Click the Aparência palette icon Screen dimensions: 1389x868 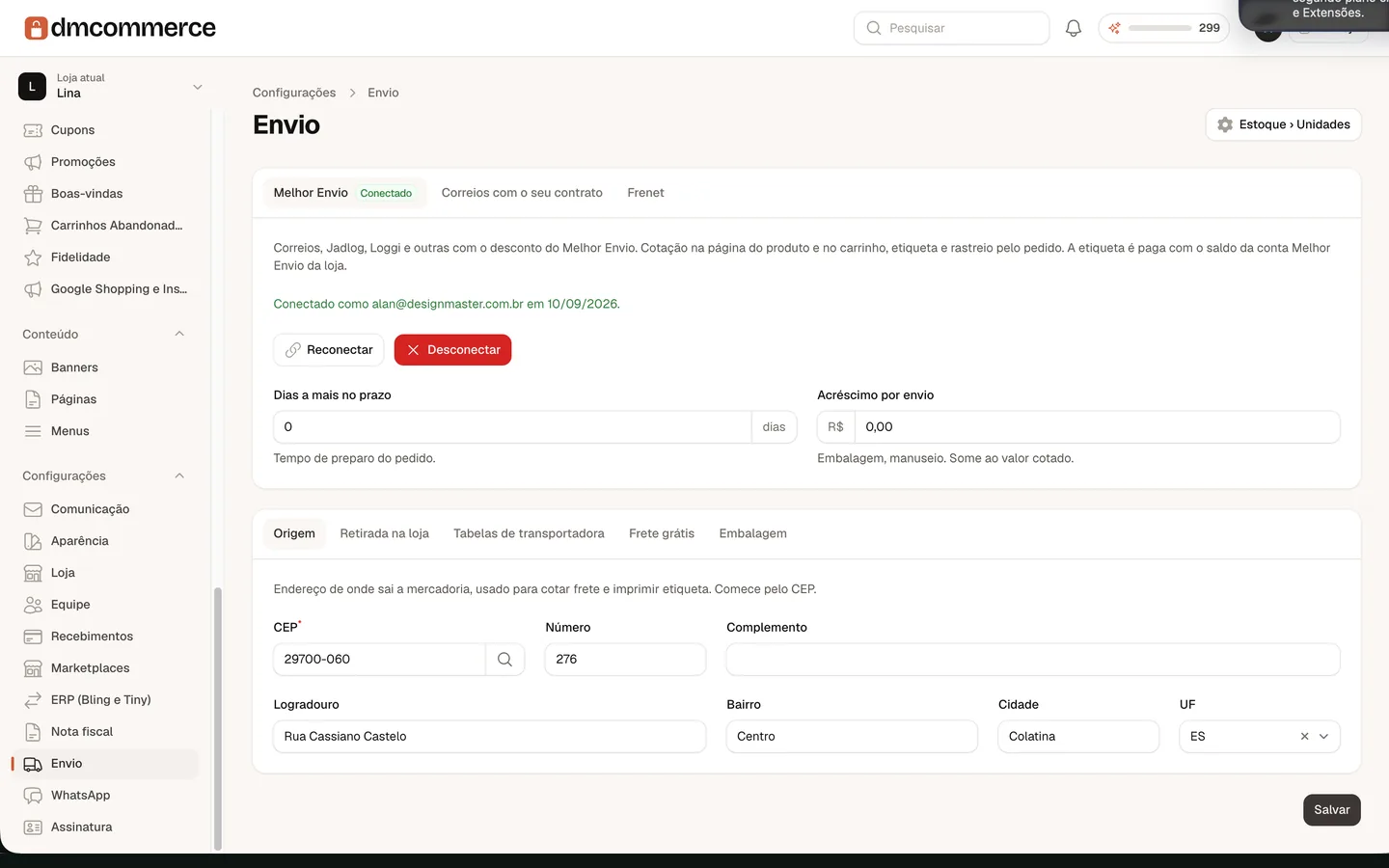(33, 541)
